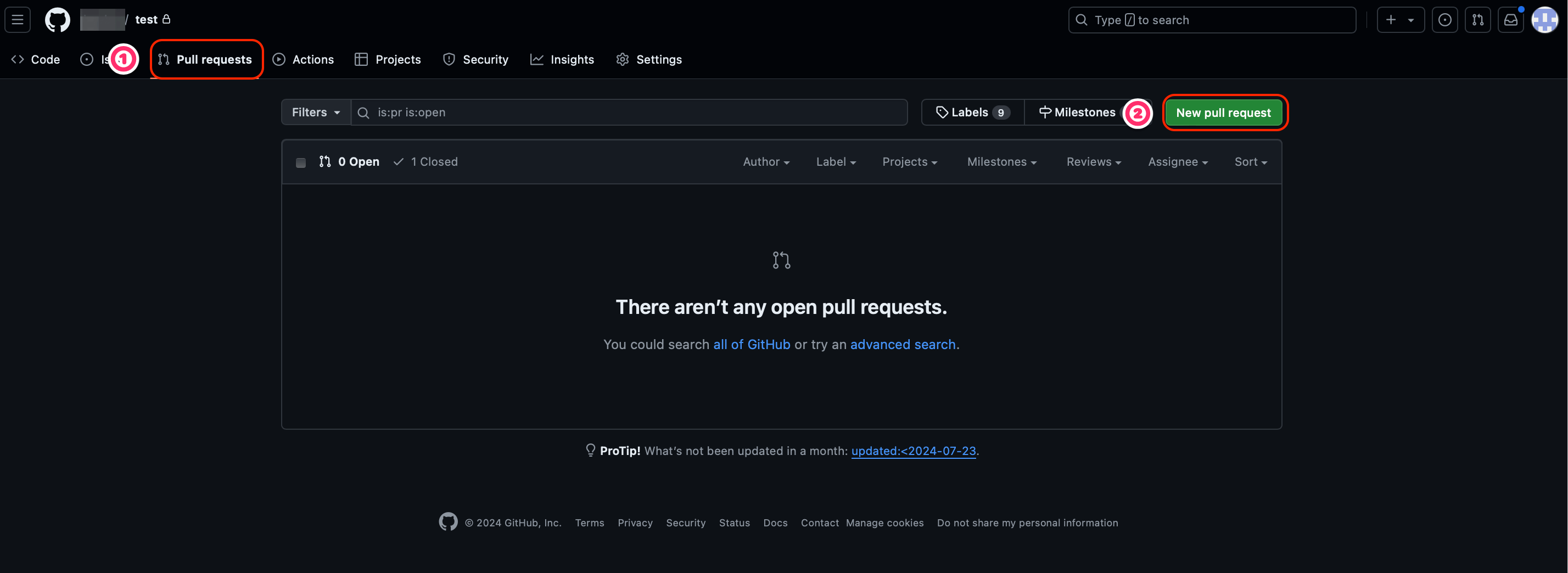Screen dimensions: 1568x573
Task: Click the footer GitHub logo
Action: 448,522
